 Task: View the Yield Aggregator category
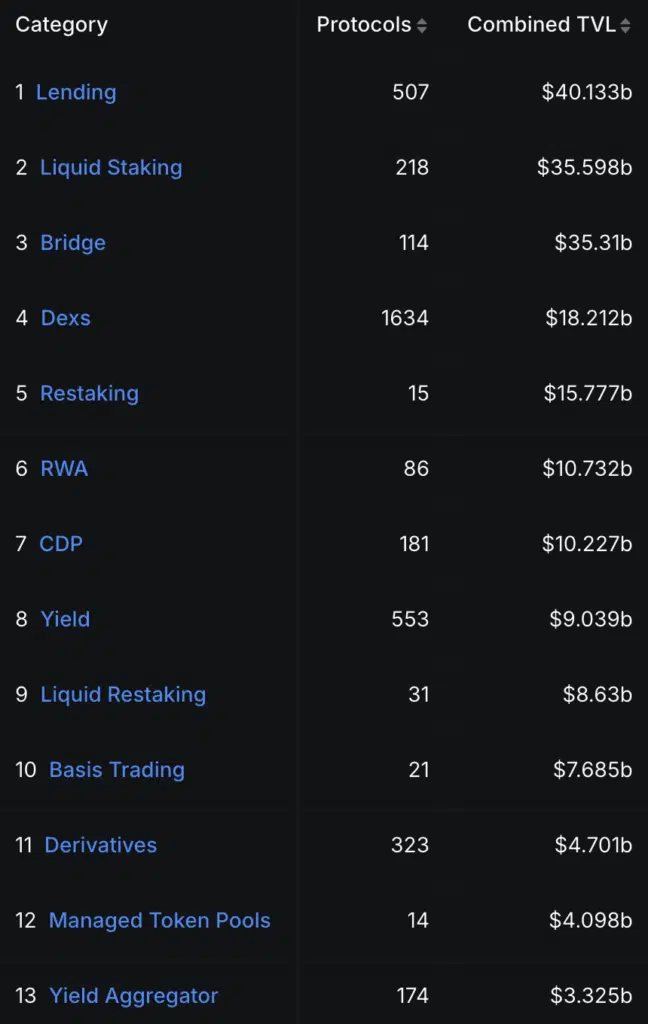[133, 996]
